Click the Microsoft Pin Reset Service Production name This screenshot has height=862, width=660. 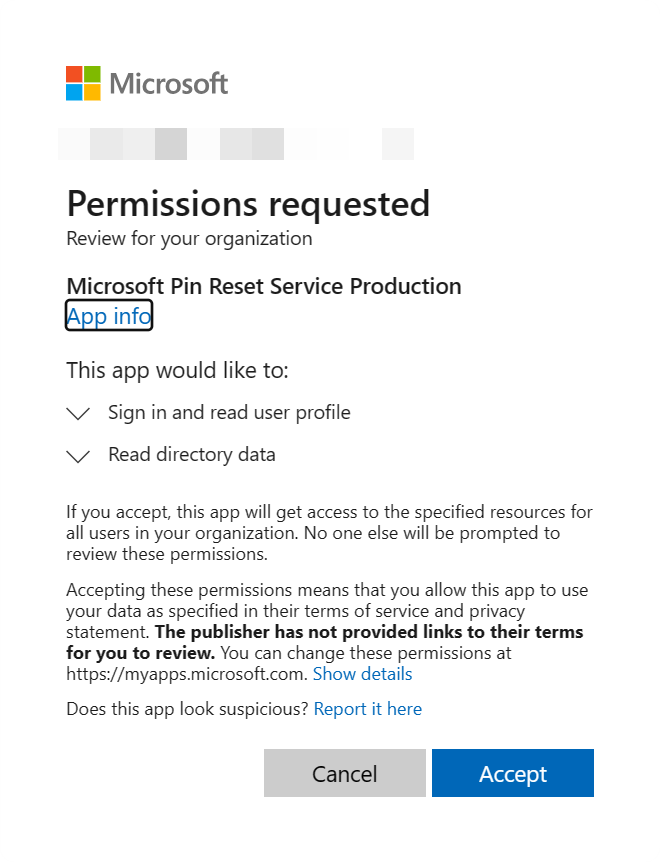pyautogui.click(x=264, y=286)
